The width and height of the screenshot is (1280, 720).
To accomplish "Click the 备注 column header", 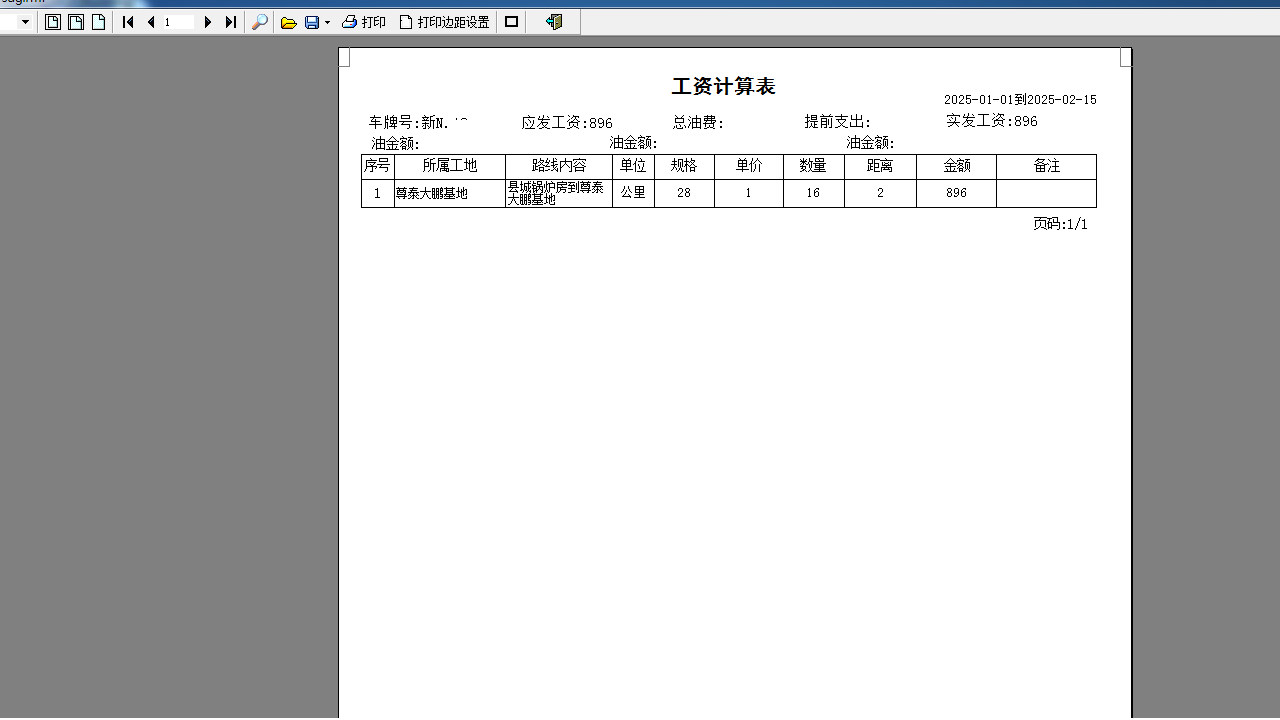I will (1046, 166).
